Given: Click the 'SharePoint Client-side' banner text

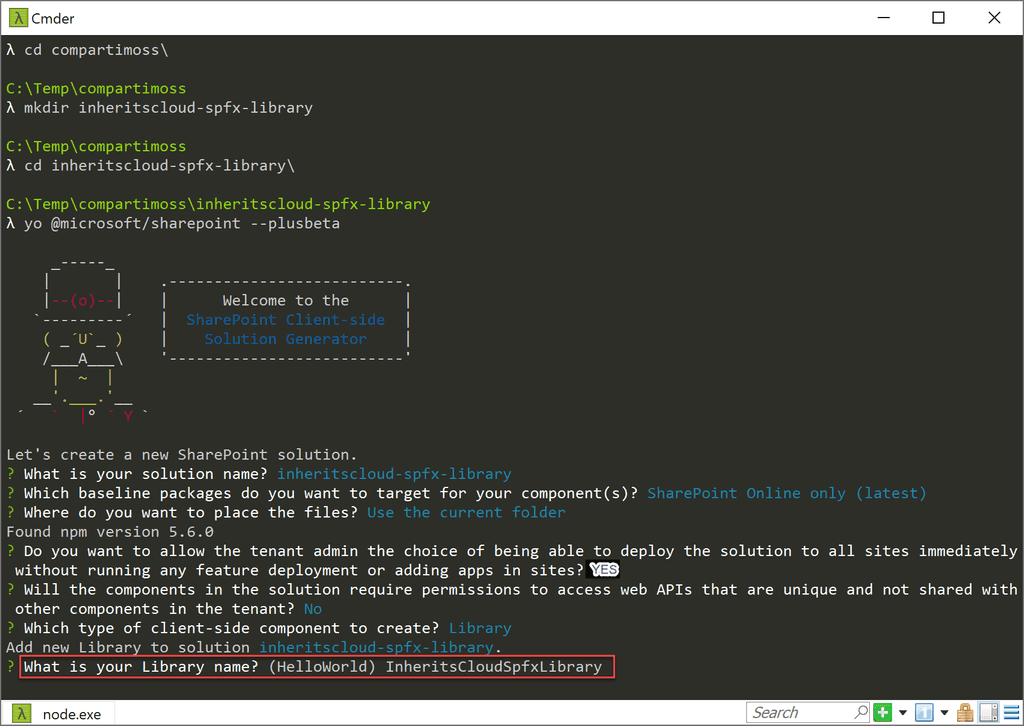Looking at the screenshot, I should coord(285,320).
